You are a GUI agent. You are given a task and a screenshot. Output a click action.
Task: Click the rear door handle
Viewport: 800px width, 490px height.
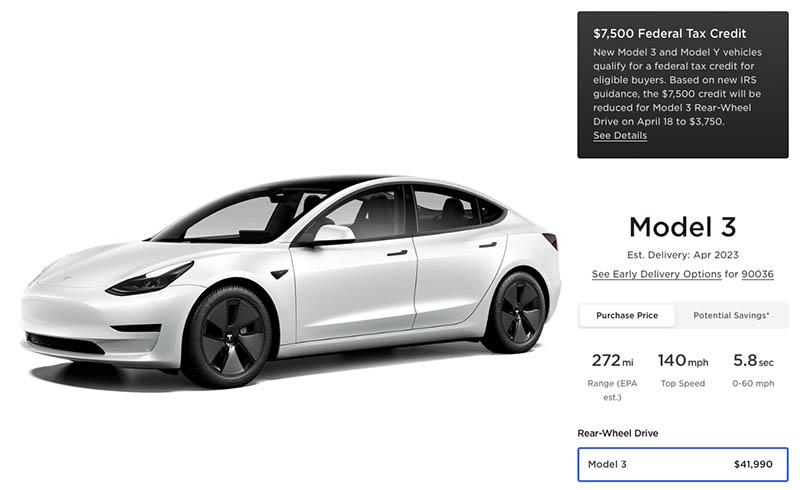point(488,245)
